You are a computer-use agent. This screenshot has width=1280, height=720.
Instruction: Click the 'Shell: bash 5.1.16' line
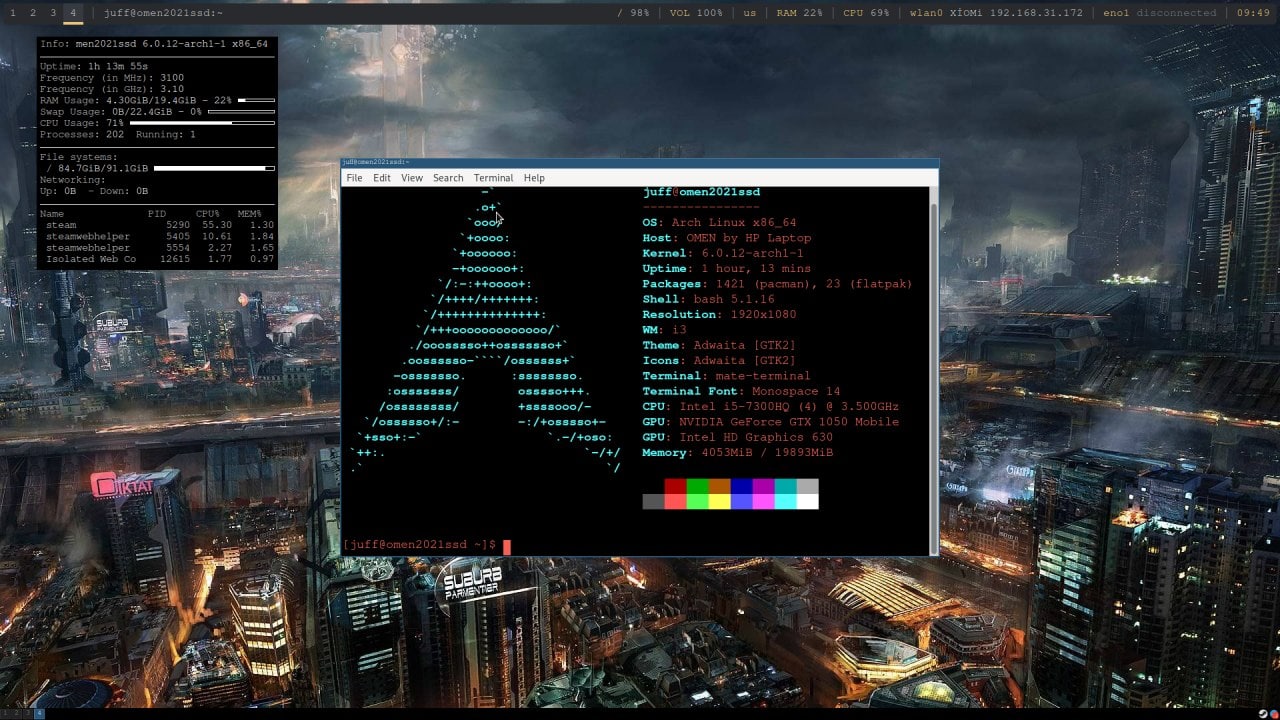pos(709,300)
